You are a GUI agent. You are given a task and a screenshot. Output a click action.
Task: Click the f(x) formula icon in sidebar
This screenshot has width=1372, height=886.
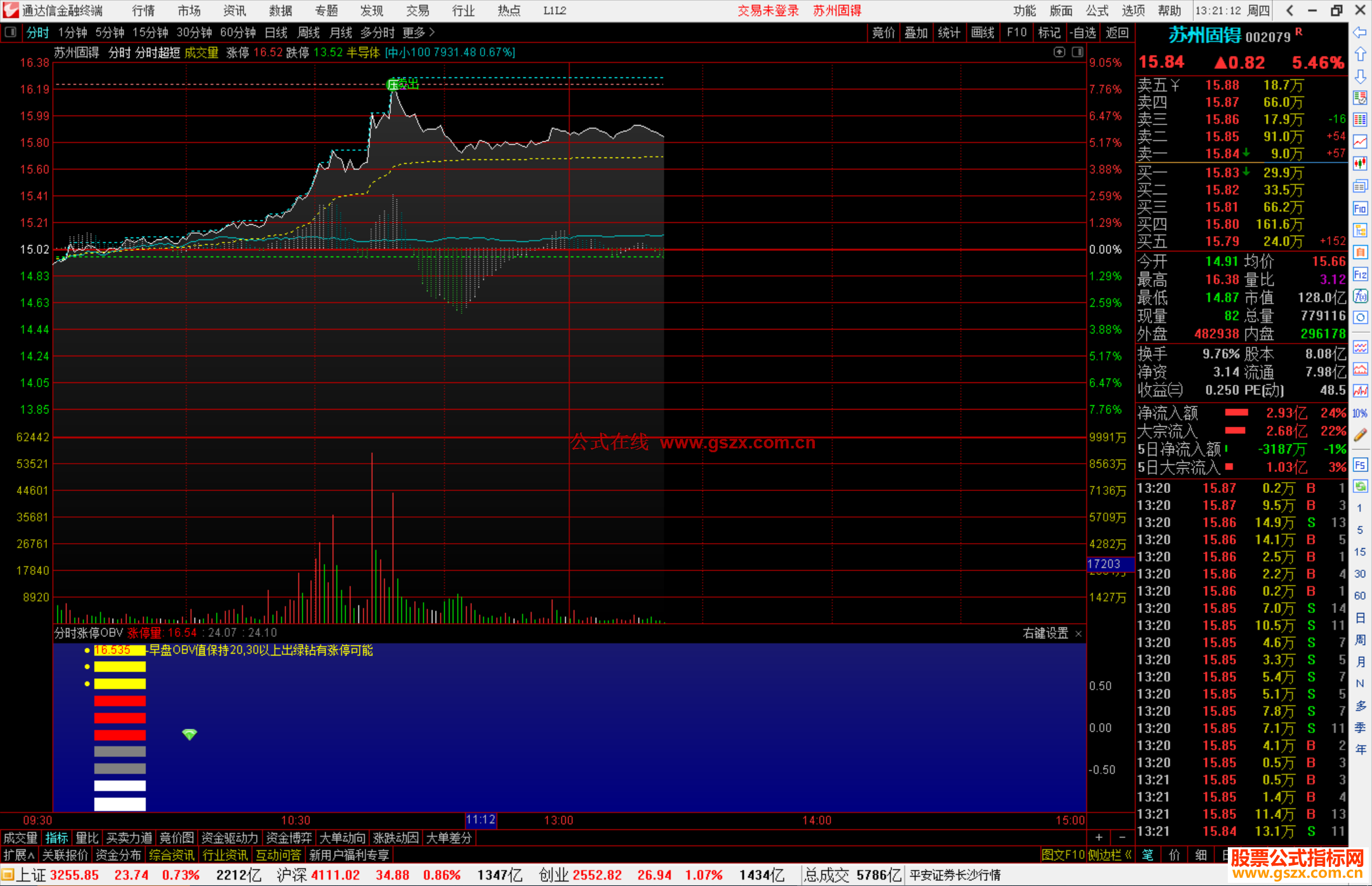[1360, 296]
